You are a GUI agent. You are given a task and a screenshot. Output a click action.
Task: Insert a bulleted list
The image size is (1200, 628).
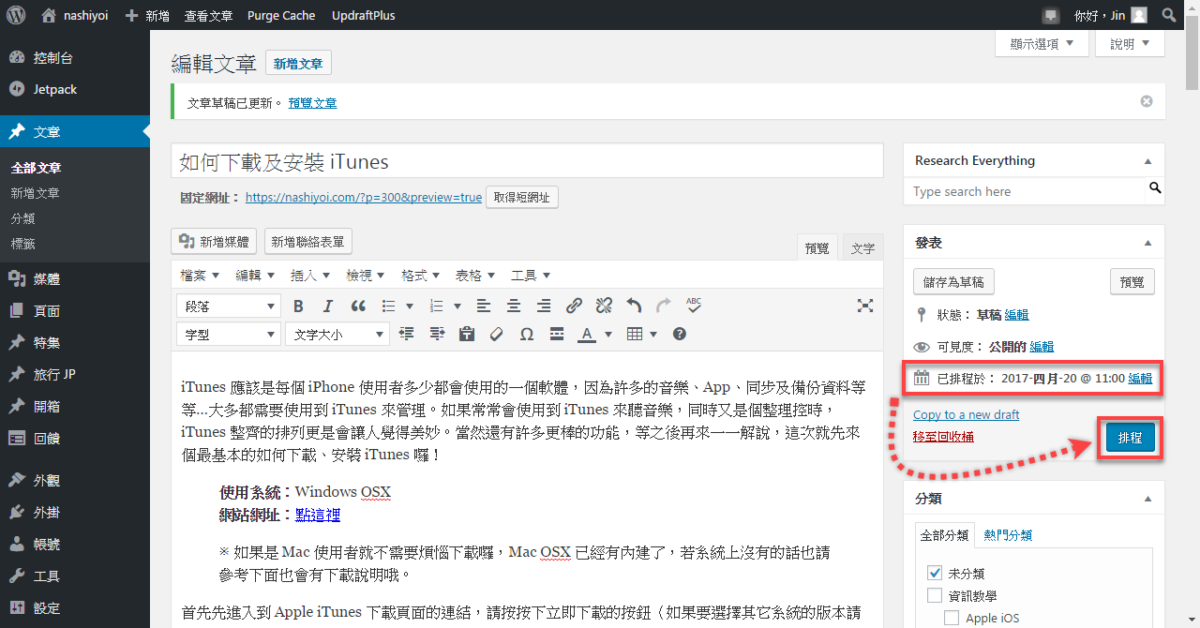tap(387, 306)
